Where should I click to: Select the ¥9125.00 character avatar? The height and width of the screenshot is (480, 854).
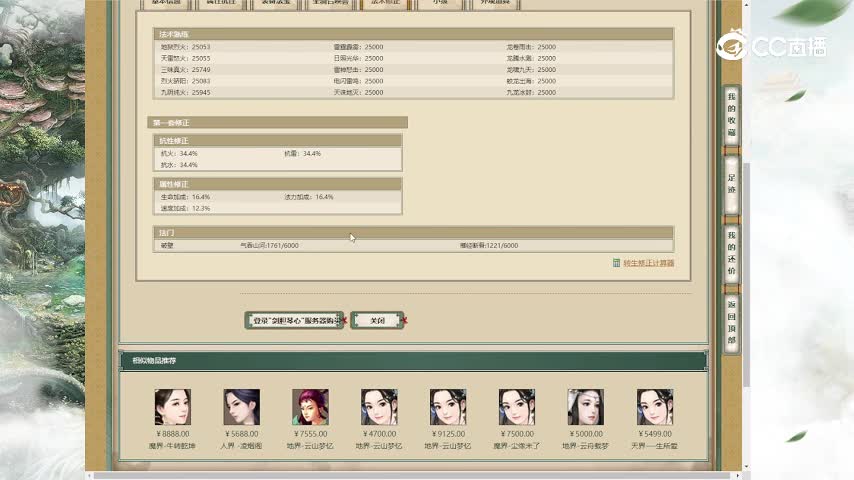click(x=448, y=407)
